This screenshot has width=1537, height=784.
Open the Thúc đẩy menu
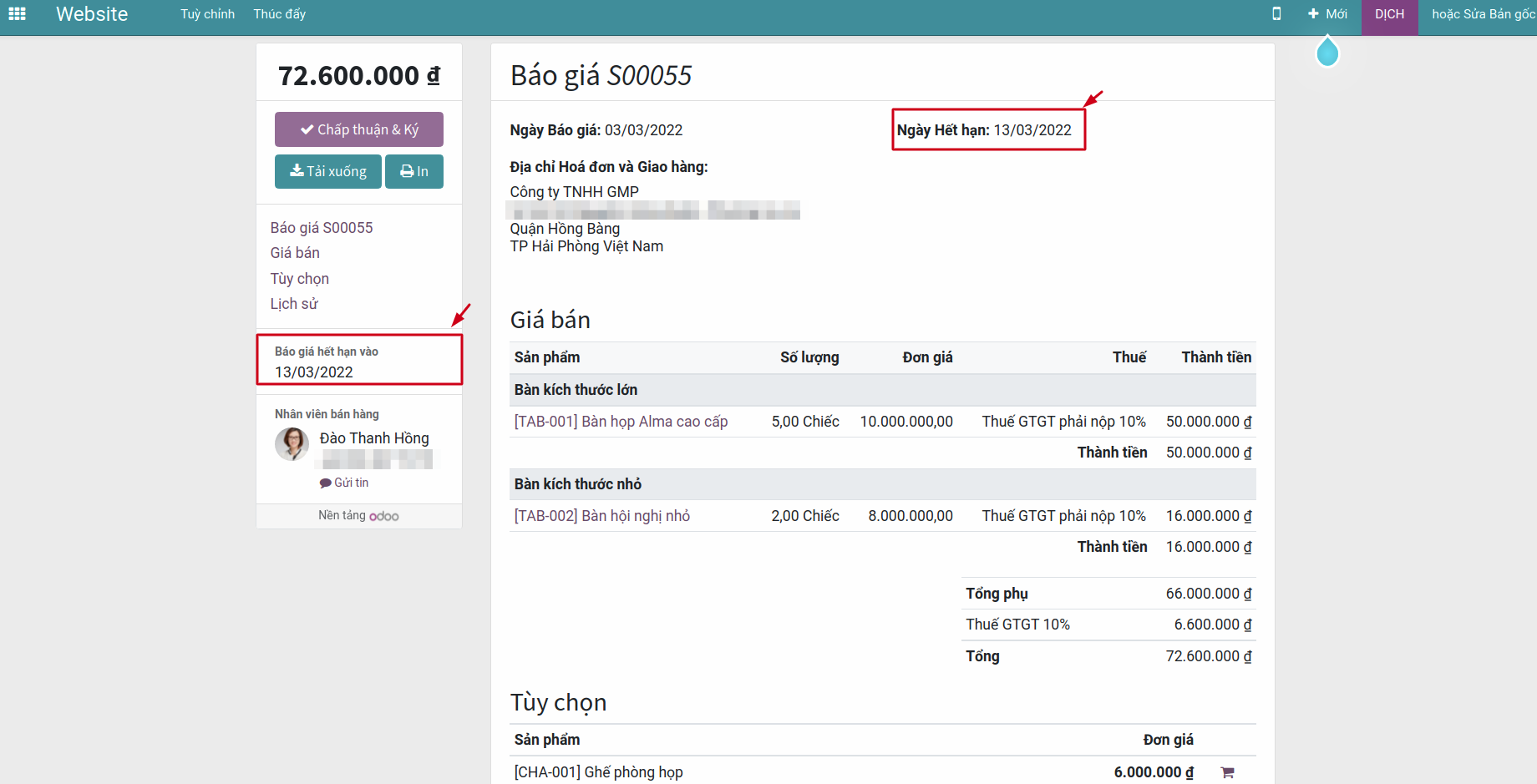coord(279,14)
